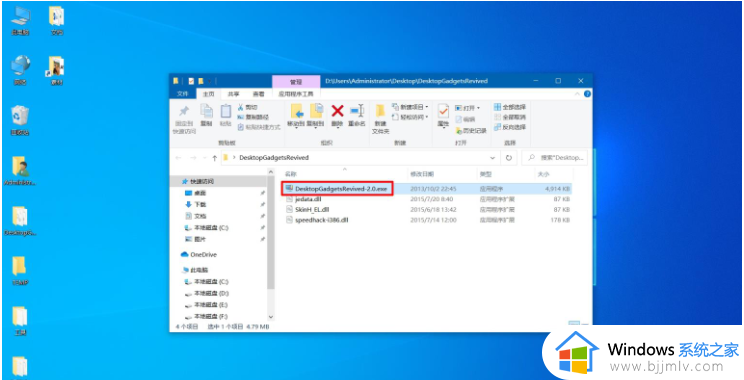Viewport: 744px width, 380px height.
Task: Click the Refresh button beside address bar
Action: tap(509, 158)
